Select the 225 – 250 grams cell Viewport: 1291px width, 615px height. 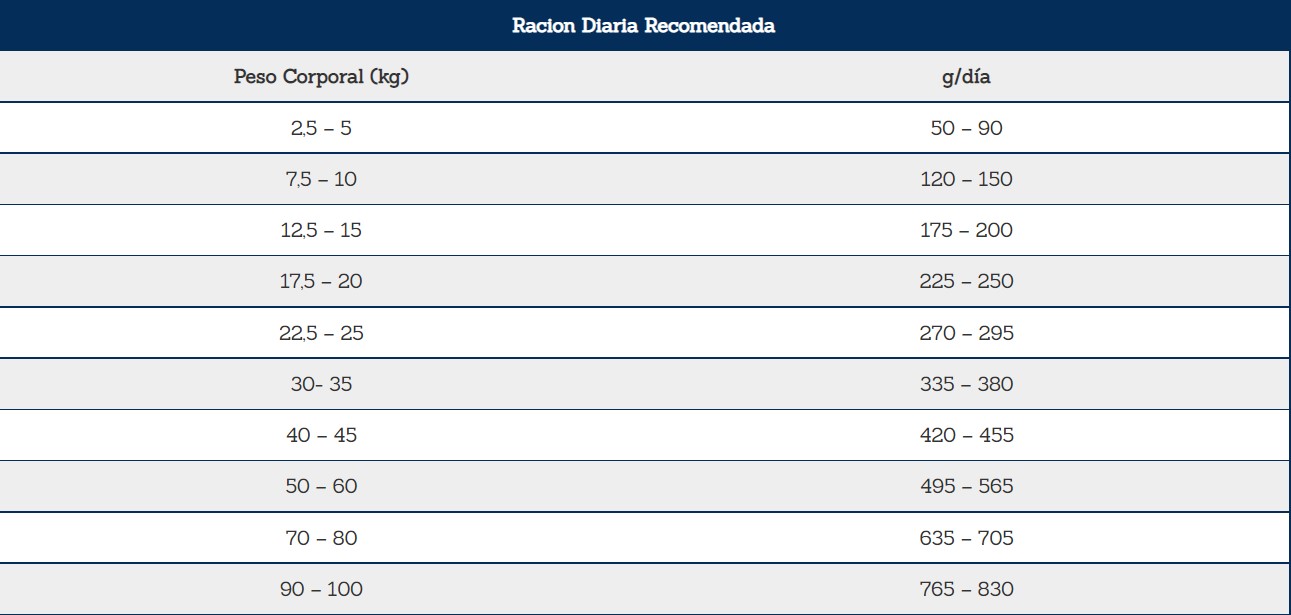pos(967,281)
